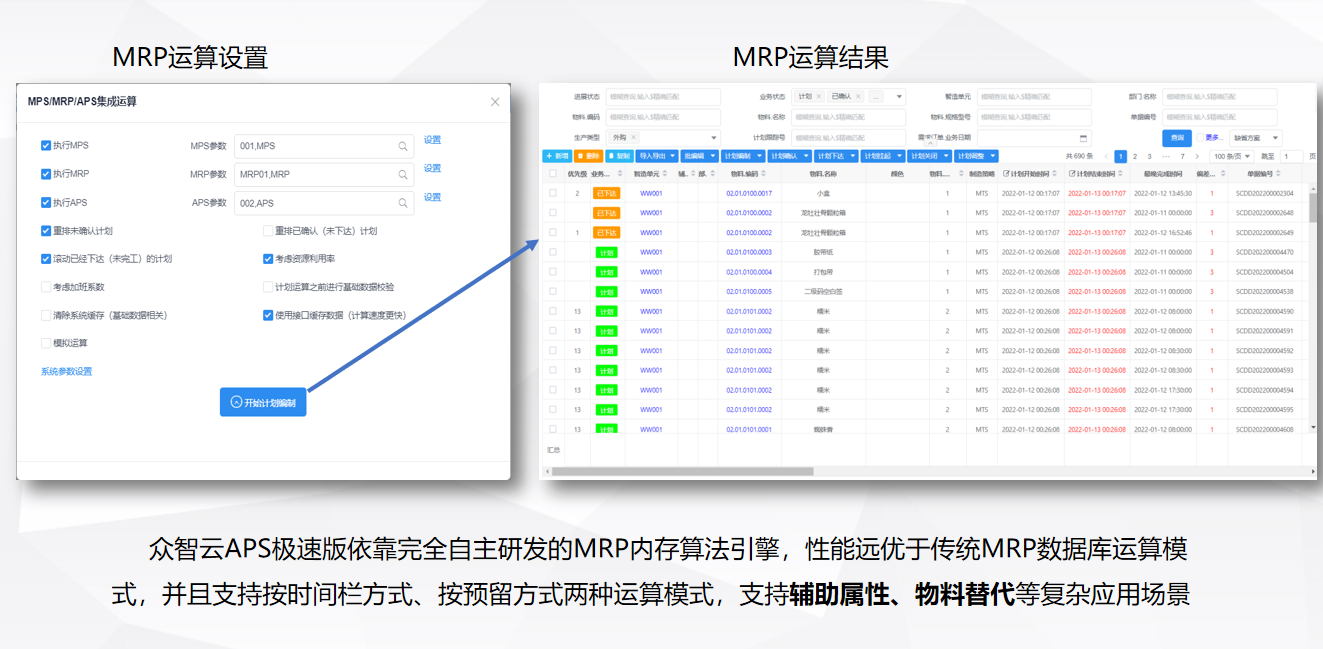This screenshot has height=649, width=1323.
Task: Focus the MRP参数 input field
Action: pos(323,174)
